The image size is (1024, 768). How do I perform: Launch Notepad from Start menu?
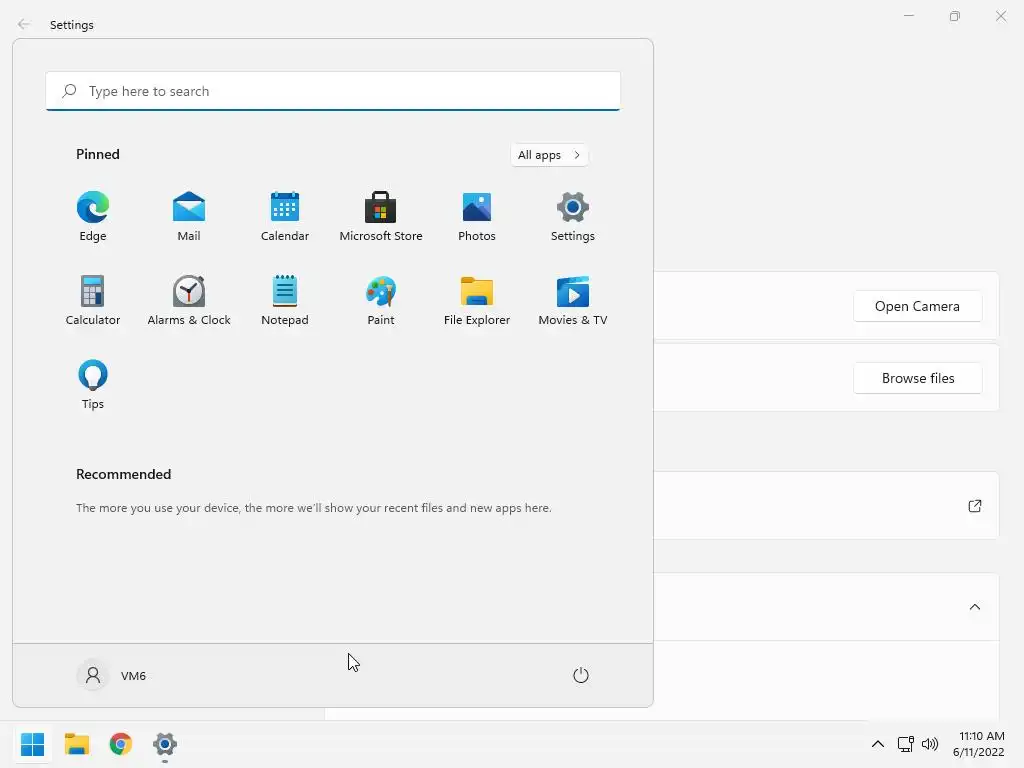285,300
